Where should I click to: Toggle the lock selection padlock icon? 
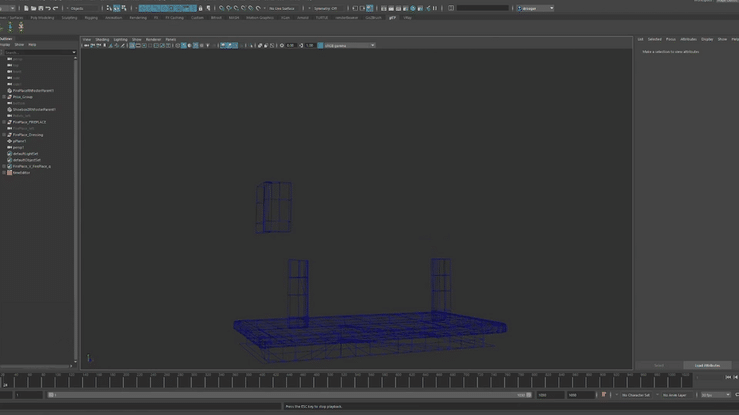[x=201, y=8]
